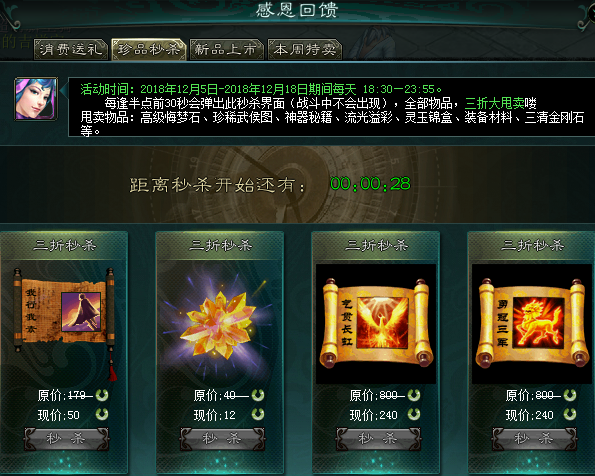Click 秒杀 button under 气贯长虹 scroll
The height and width of the screenshot is (476, 595).
[x=378, y=439]
